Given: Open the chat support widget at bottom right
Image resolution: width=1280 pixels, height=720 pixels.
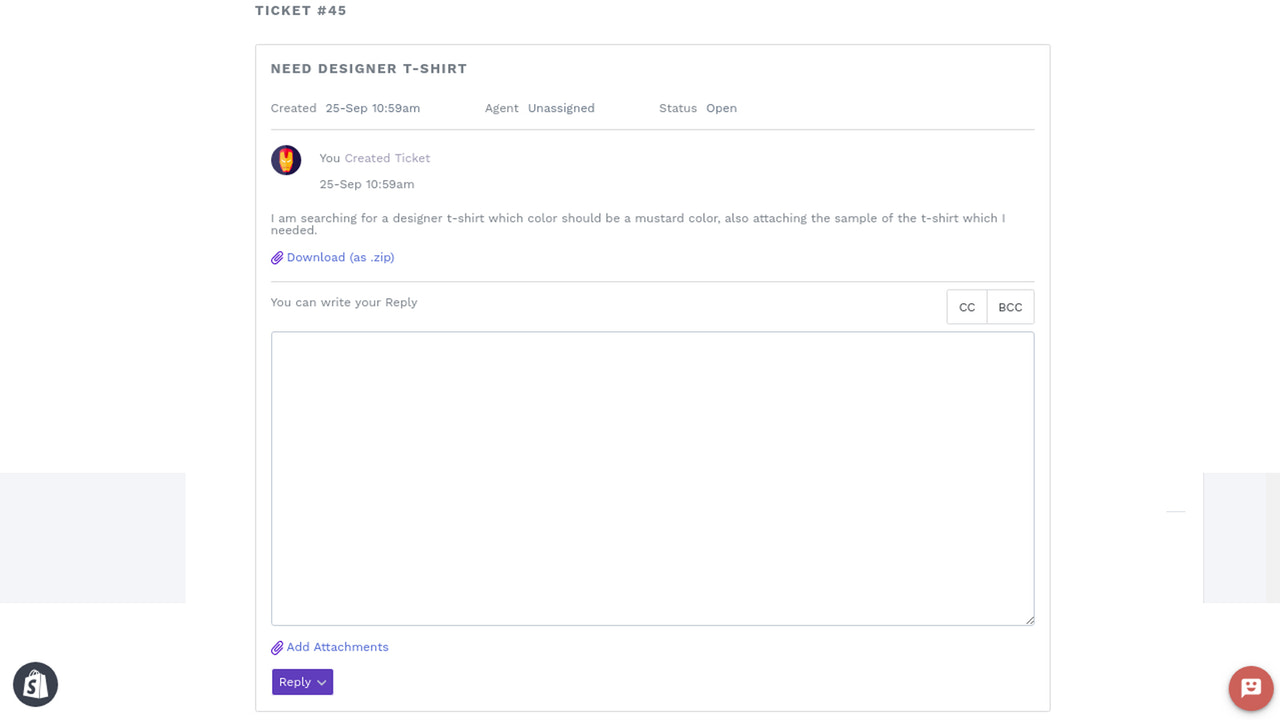Looking at the screenshot, I should pos(1251,688).
